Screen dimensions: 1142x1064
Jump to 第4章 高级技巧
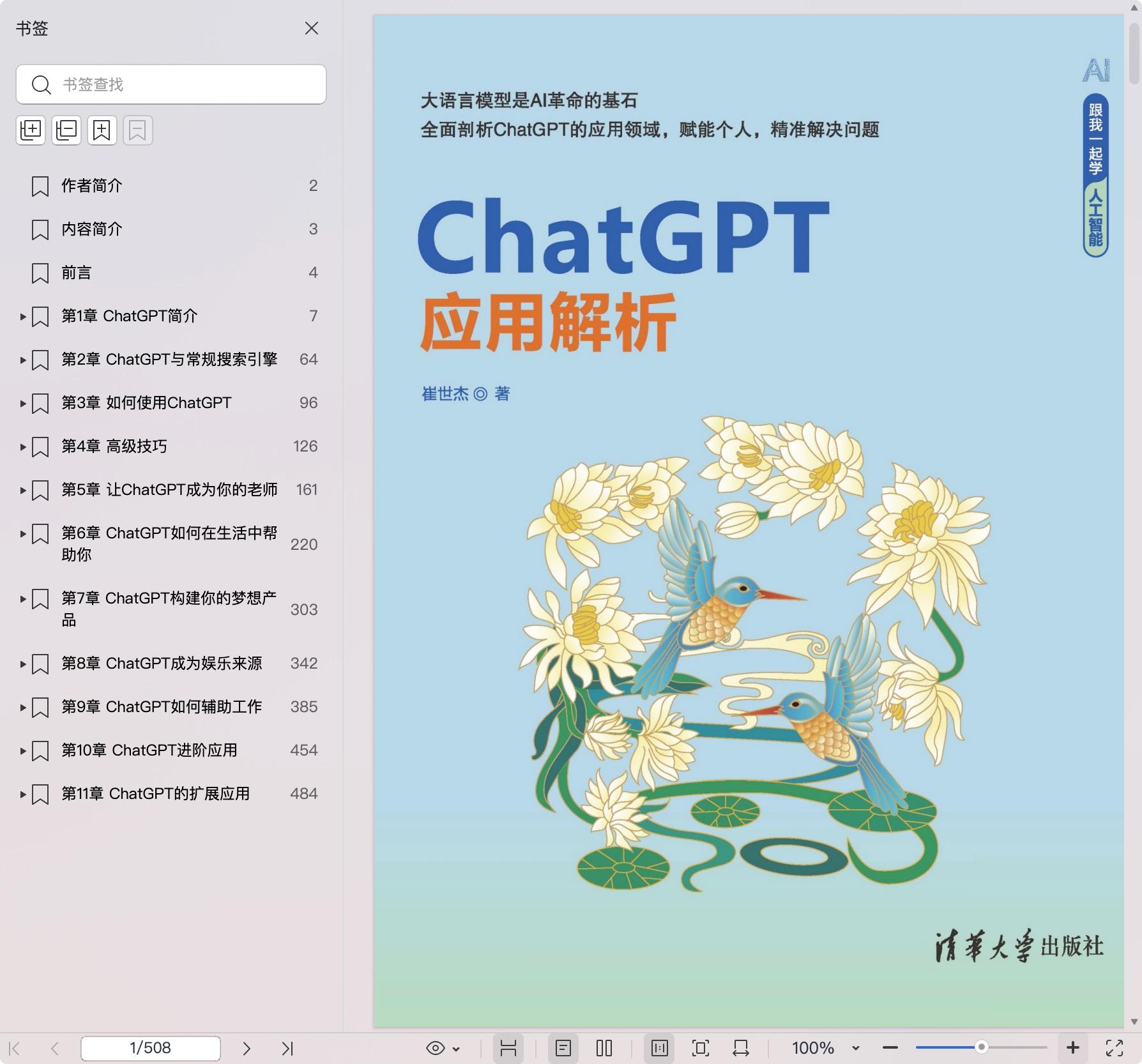coord(114,446)
